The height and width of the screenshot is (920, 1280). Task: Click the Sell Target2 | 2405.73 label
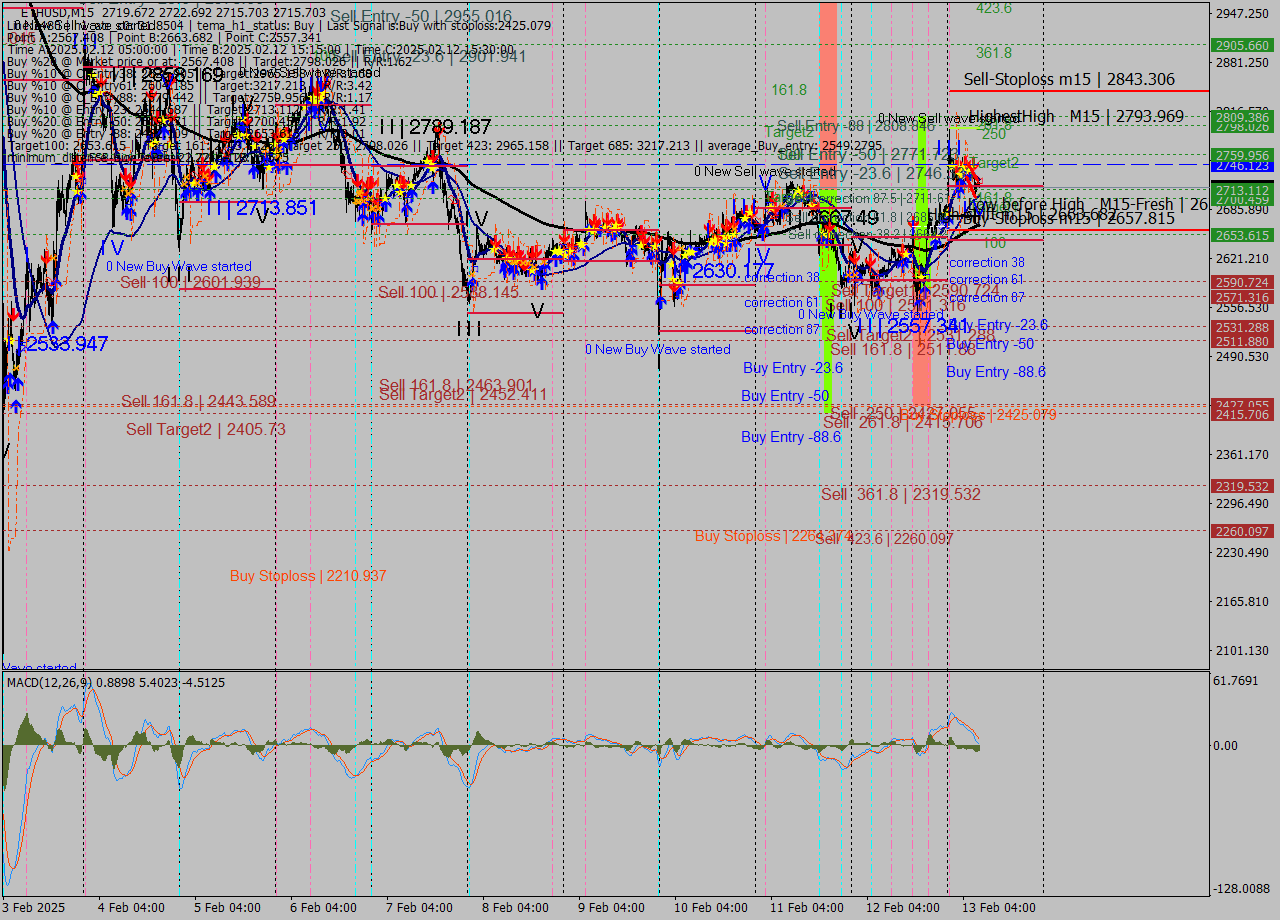coord(204,429)
